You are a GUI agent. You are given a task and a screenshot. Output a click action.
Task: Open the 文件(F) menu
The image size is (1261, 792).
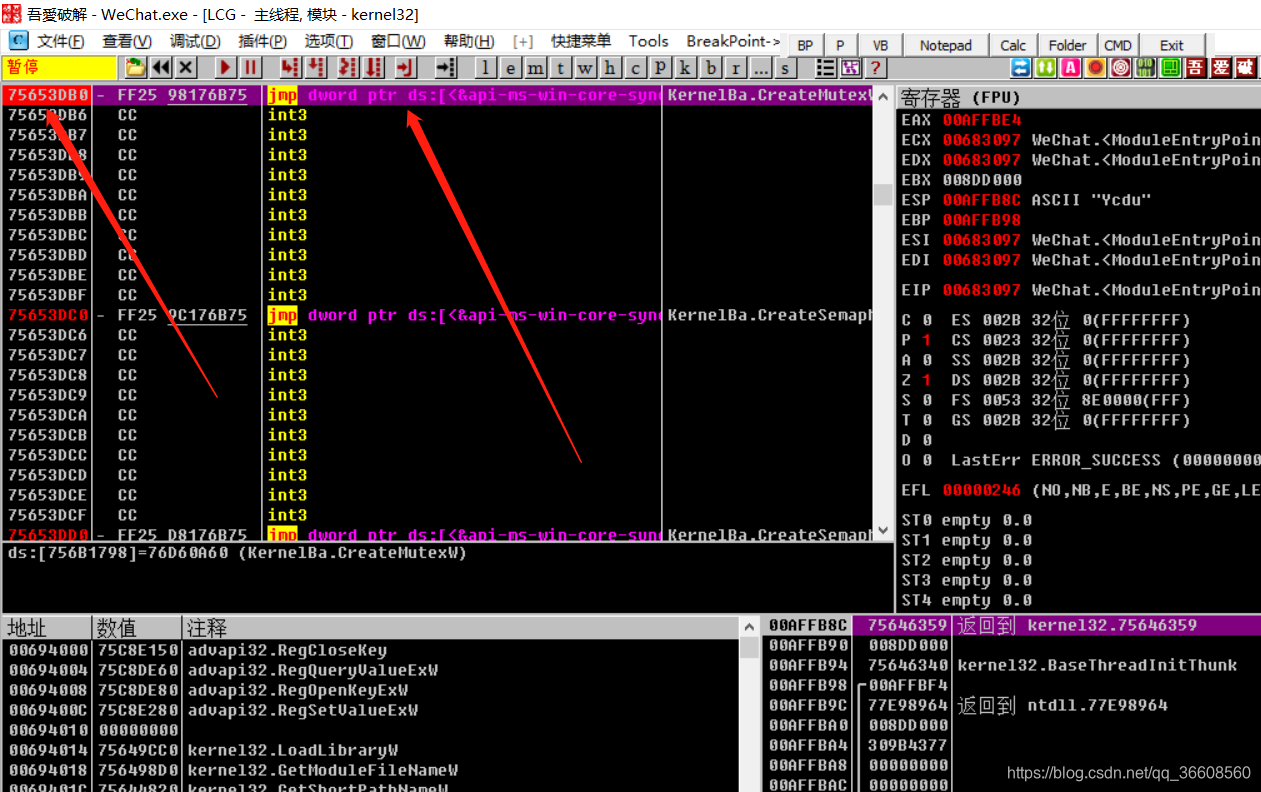point(61,41)
